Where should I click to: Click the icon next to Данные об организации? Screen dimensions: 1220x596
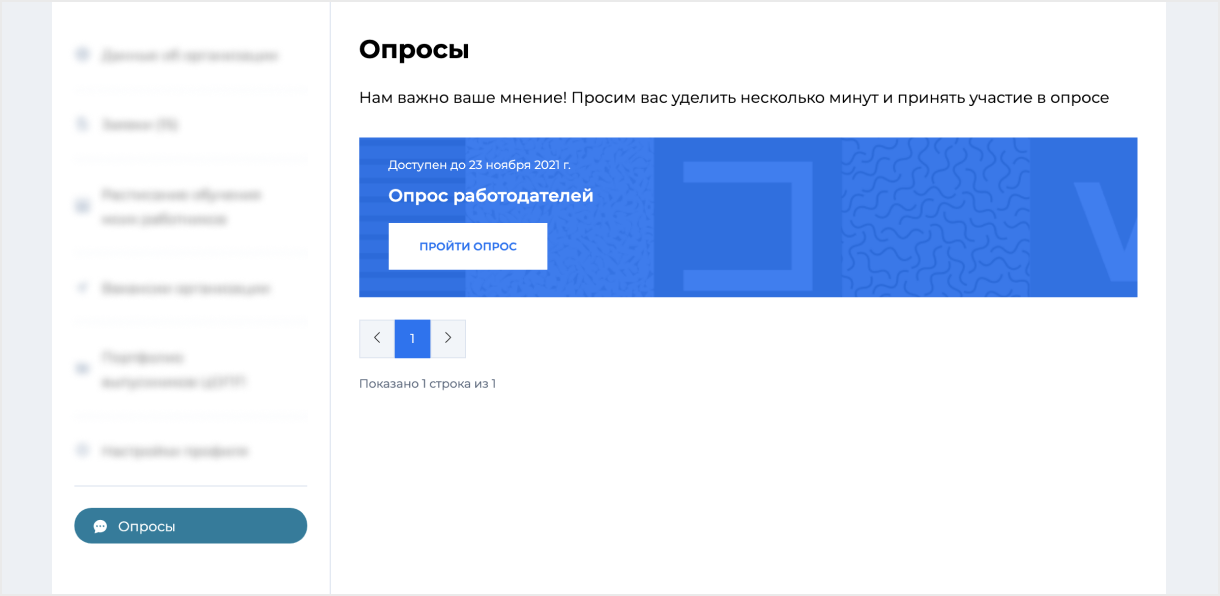pos(82,55)
